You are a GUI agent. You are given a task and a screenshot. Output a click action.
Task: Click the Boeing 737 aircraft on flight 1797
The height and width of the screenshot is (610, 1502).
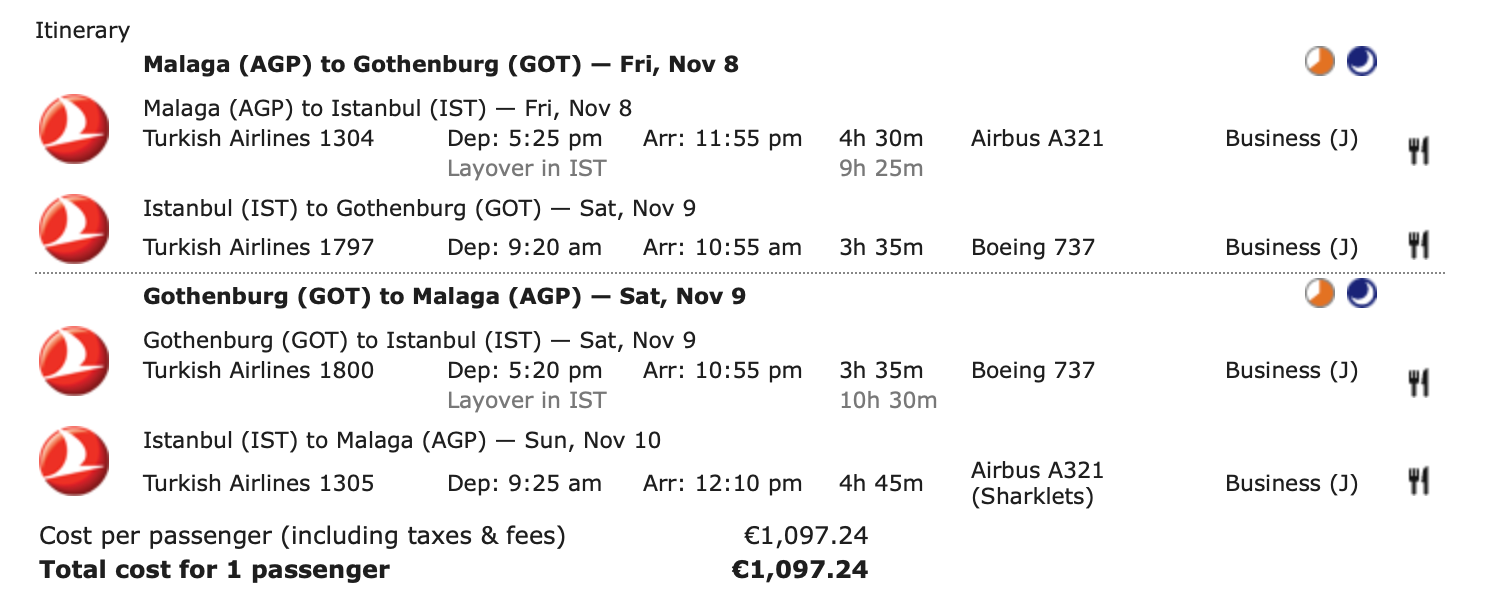[x=1033, y=247]
